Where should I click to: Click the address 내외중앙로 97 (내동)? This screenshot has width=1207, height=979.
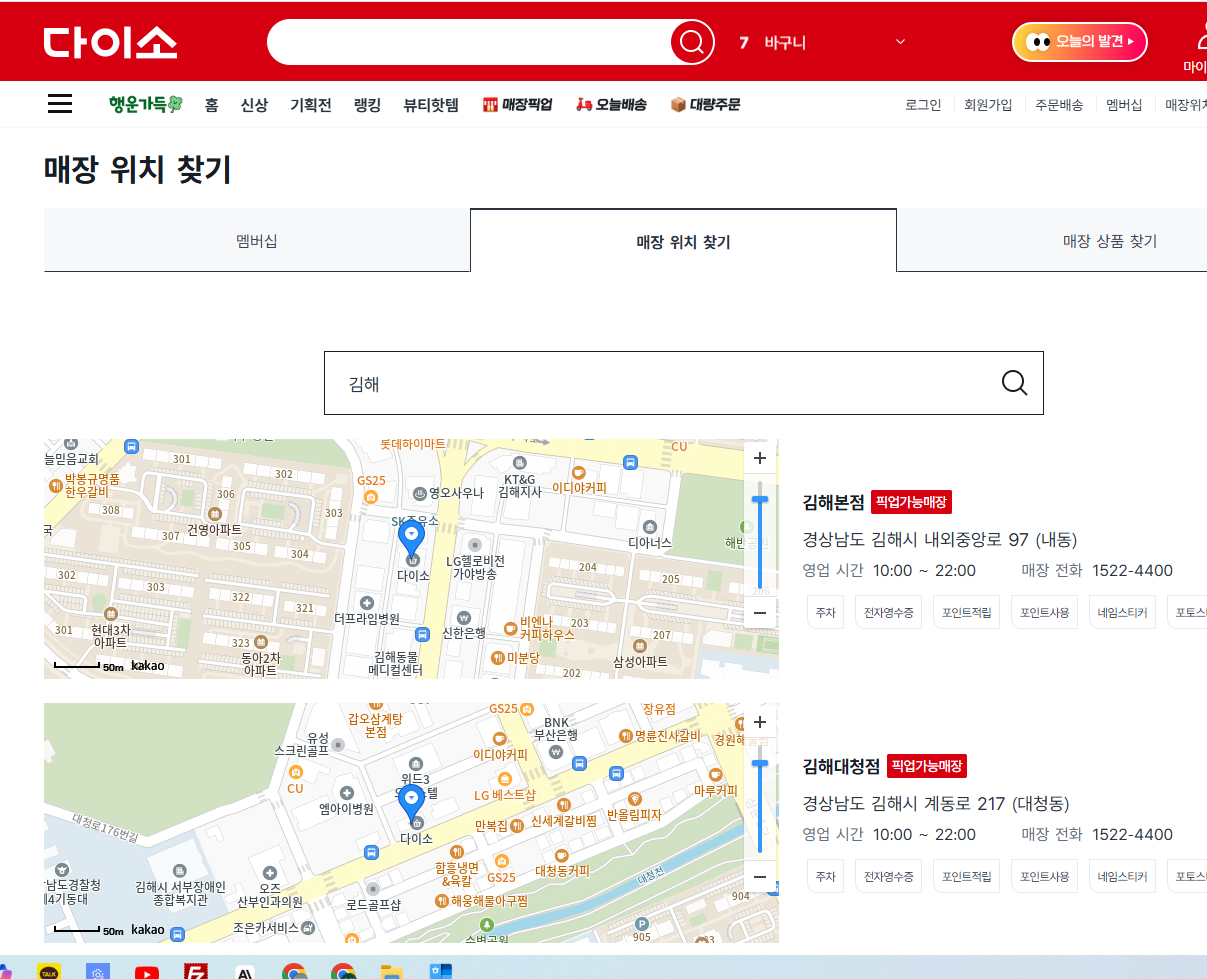940,540
